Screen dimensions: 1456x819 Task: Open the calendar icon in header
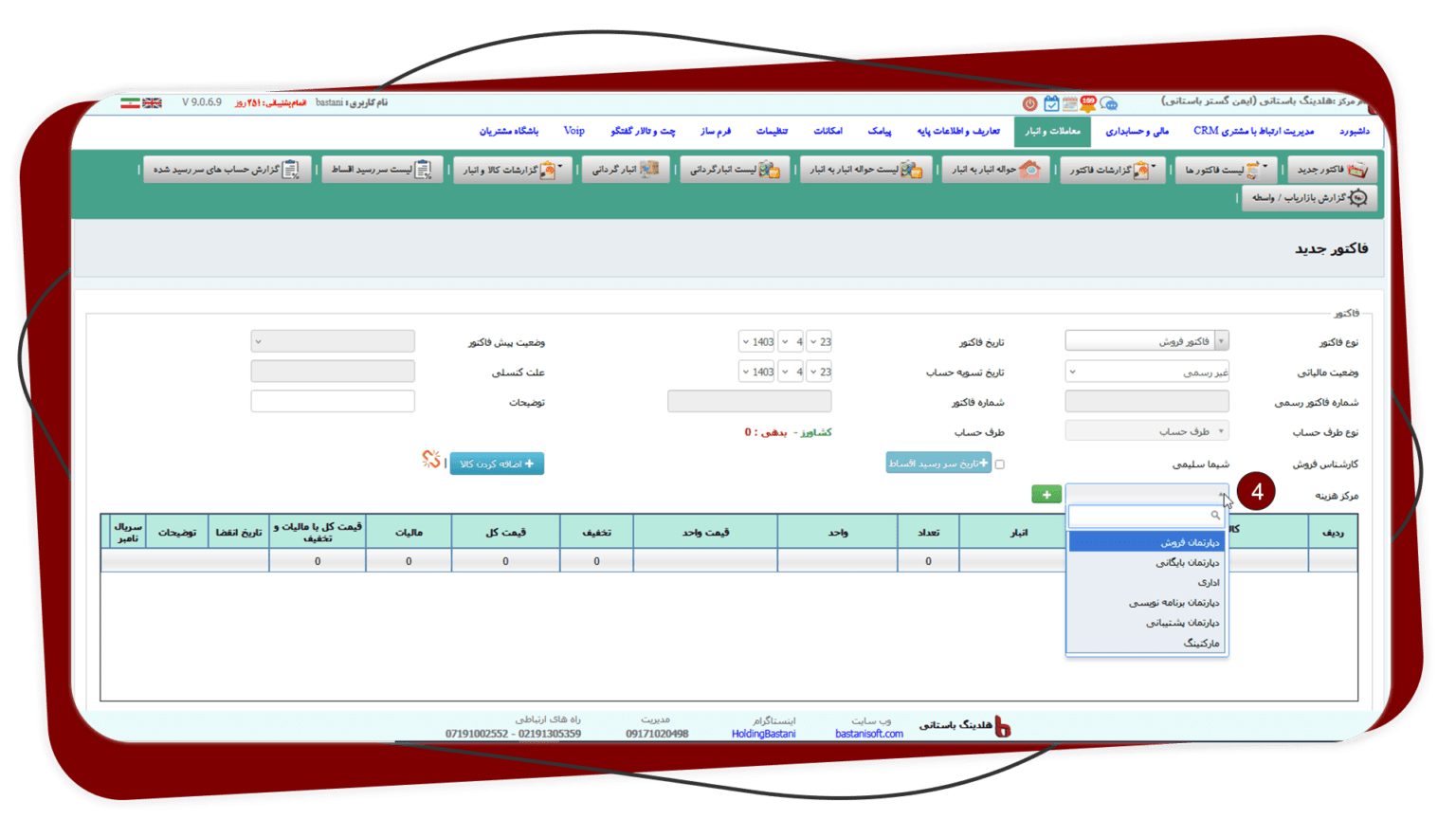click(1051, 103)
